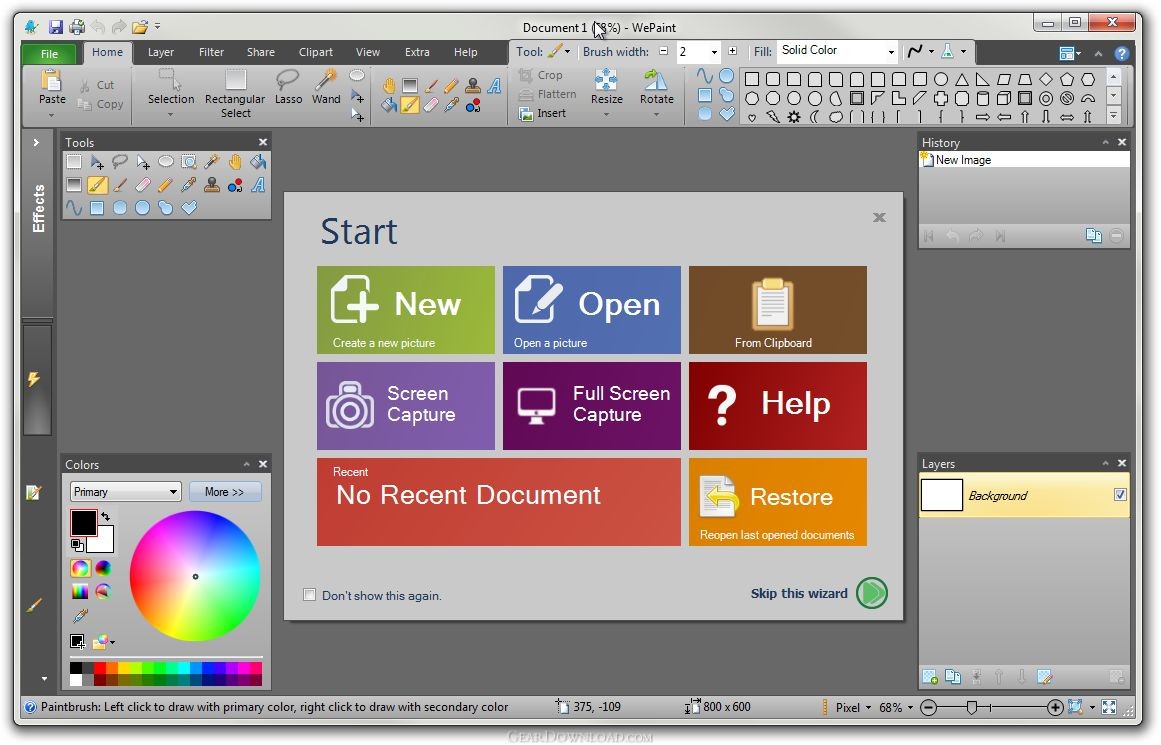Switch to color wheel mode in Colors panel

tap(80, 568)
